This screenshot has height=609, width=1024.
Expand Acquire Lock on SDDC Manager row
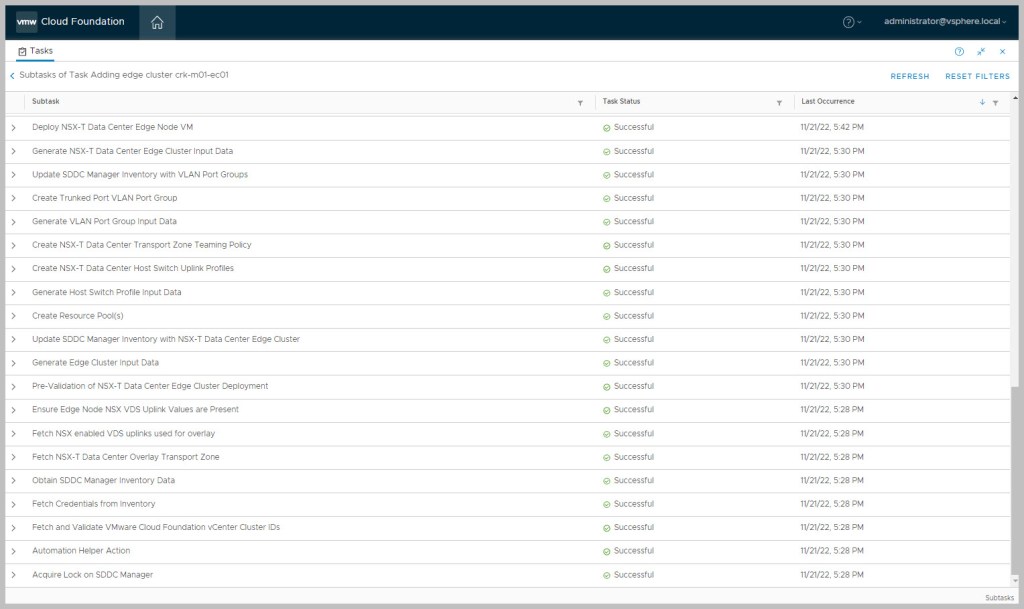point(13,575)
